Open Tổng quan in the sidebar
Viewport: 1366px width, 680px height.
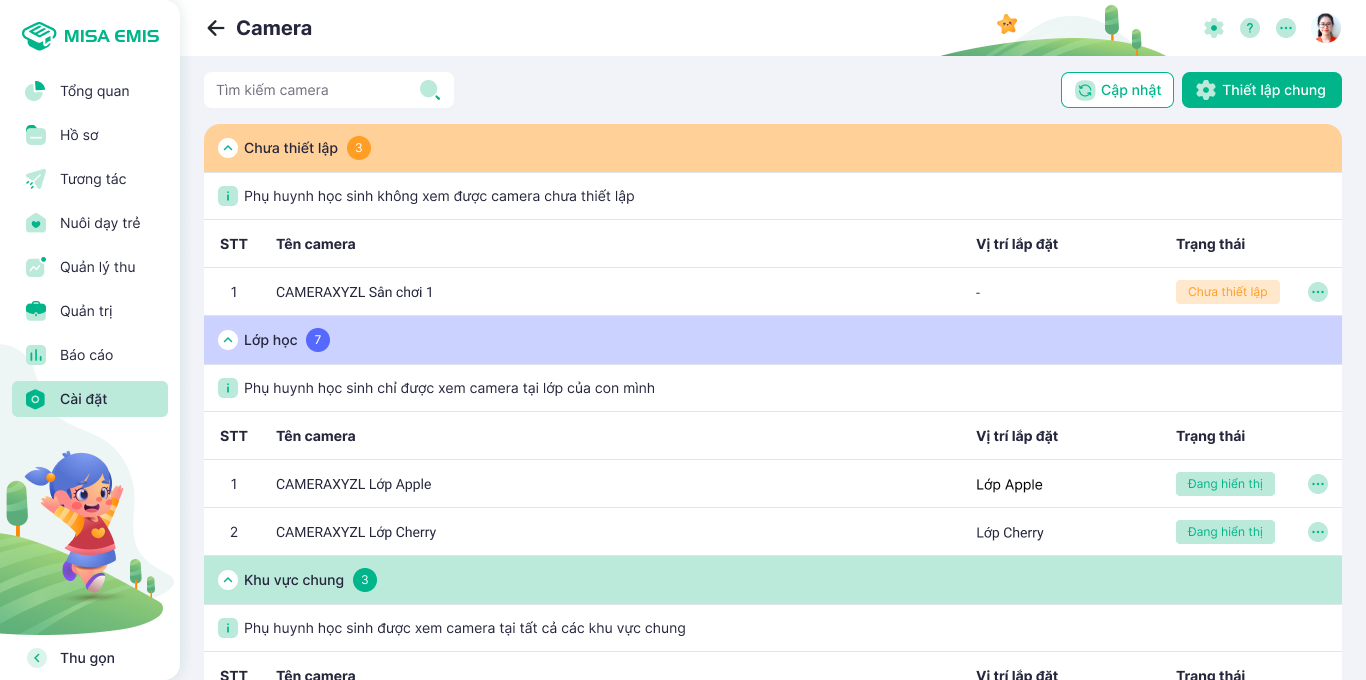coord(93,91)
